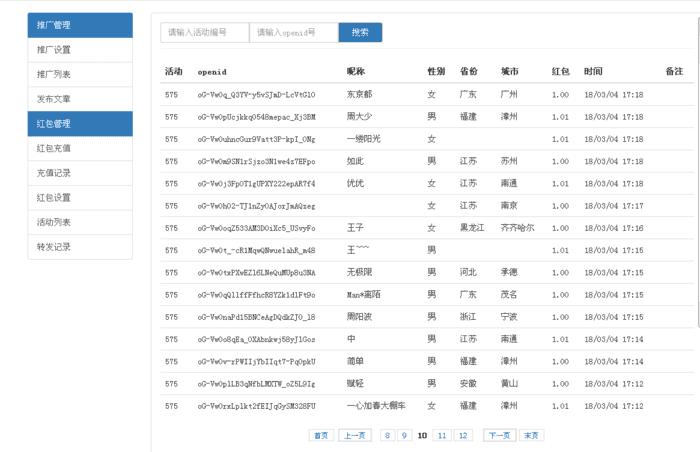Go to next page via 下一页
700x452 pixels.
click(x=500, y=435)
